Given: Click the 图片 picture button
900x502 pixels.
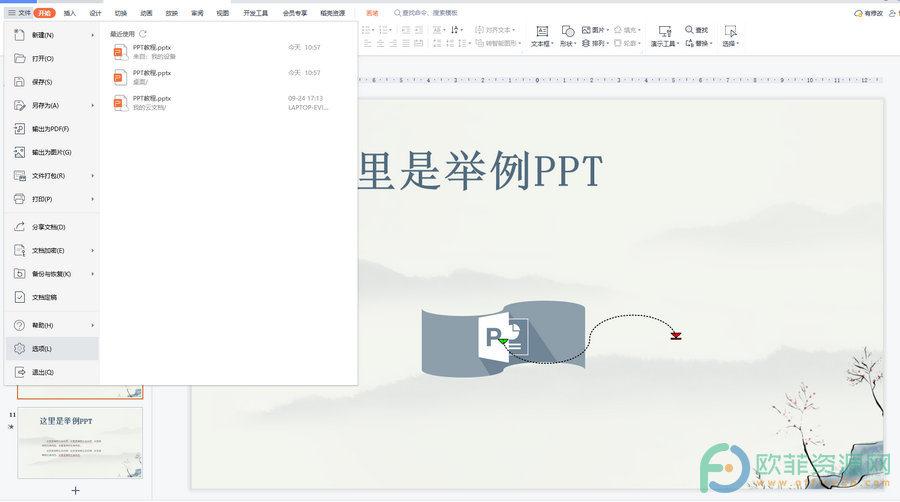Looking at the screenshot, I should coord(595,30).
